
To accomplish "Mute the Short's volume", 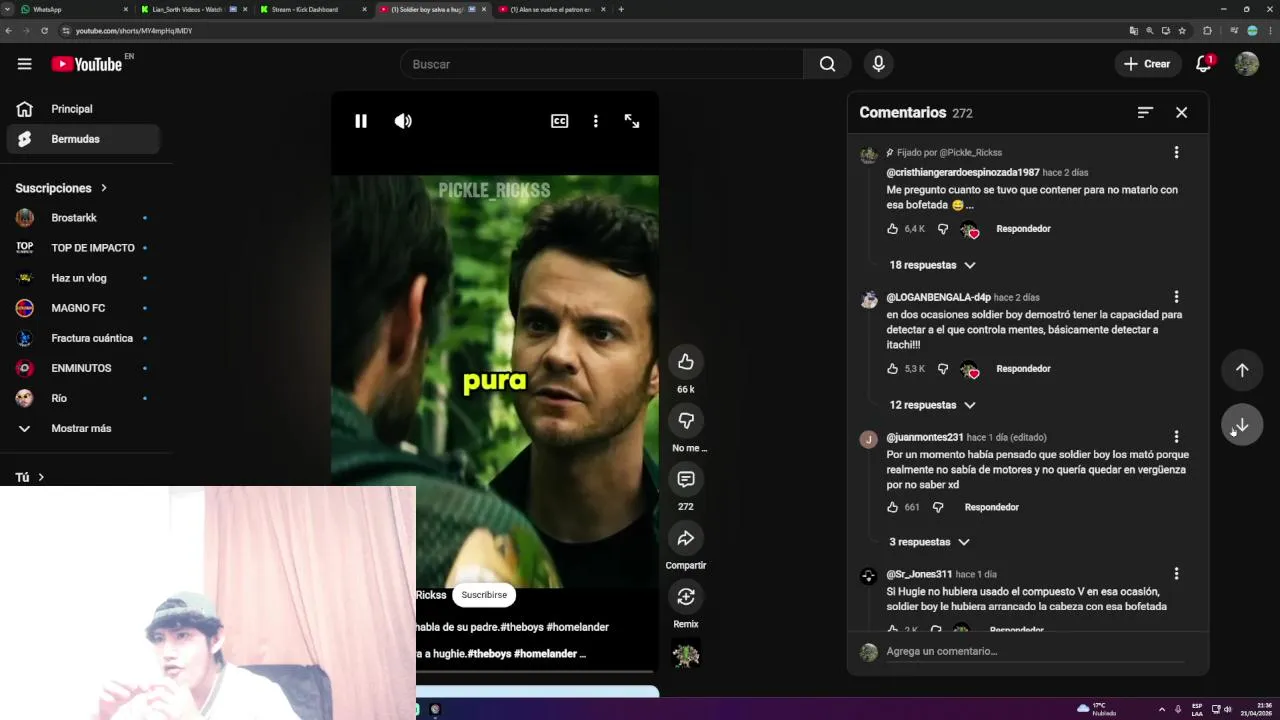I will point(403,121).
